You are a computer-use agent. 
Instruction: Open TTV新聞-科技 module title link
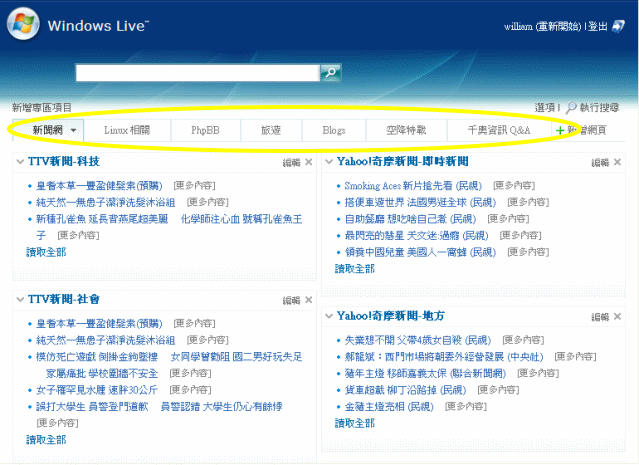(x=64, y=161)
